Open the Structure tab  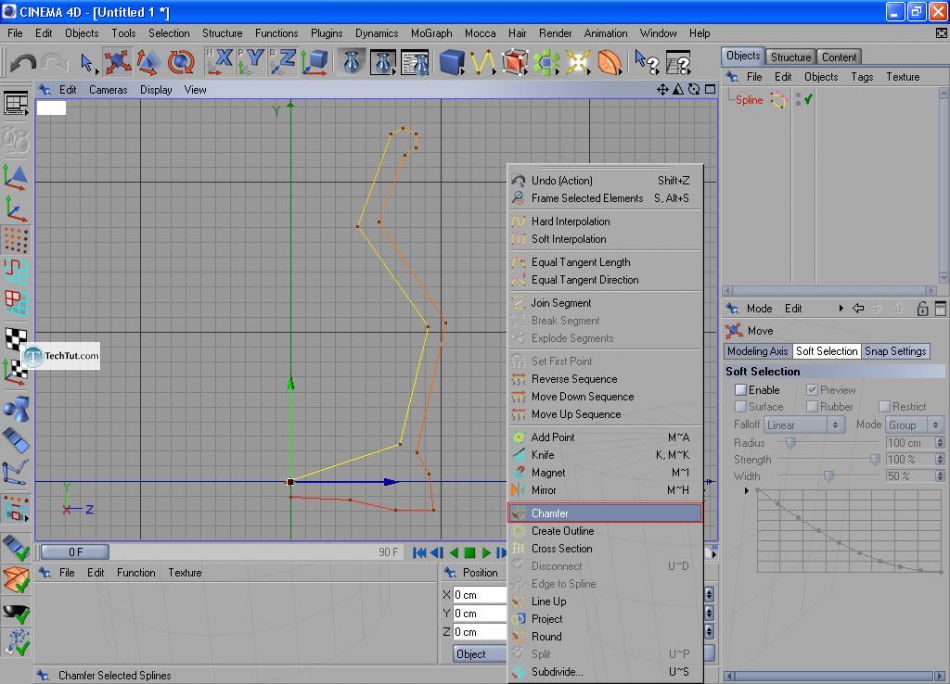tap(791, 57)
